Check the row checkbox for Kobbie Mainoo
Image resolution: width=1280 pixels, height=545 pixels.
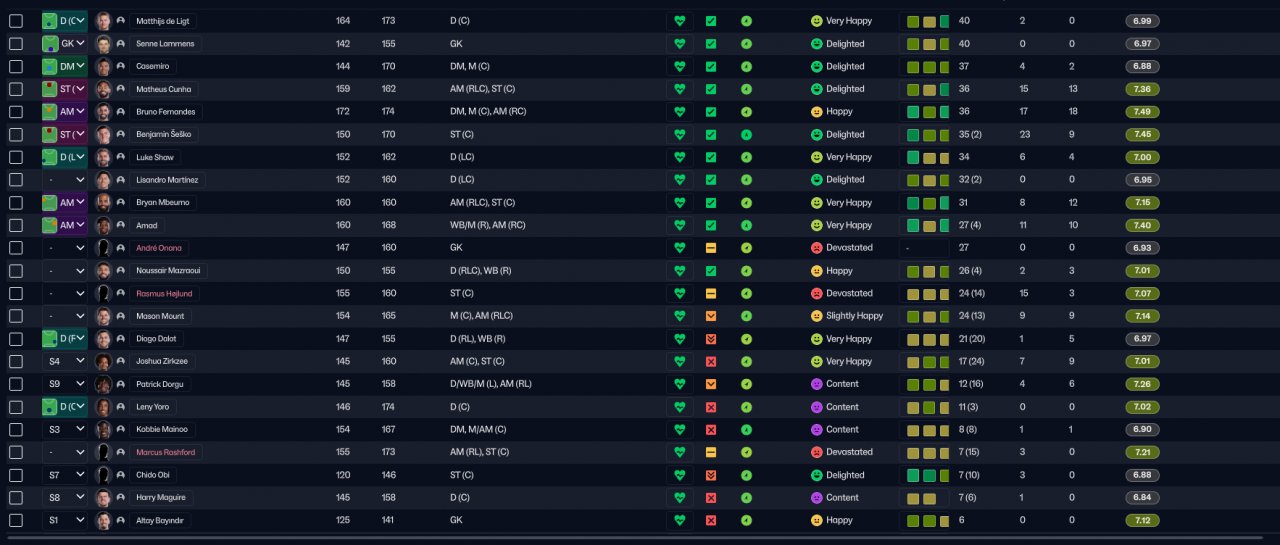coord(16,429)
